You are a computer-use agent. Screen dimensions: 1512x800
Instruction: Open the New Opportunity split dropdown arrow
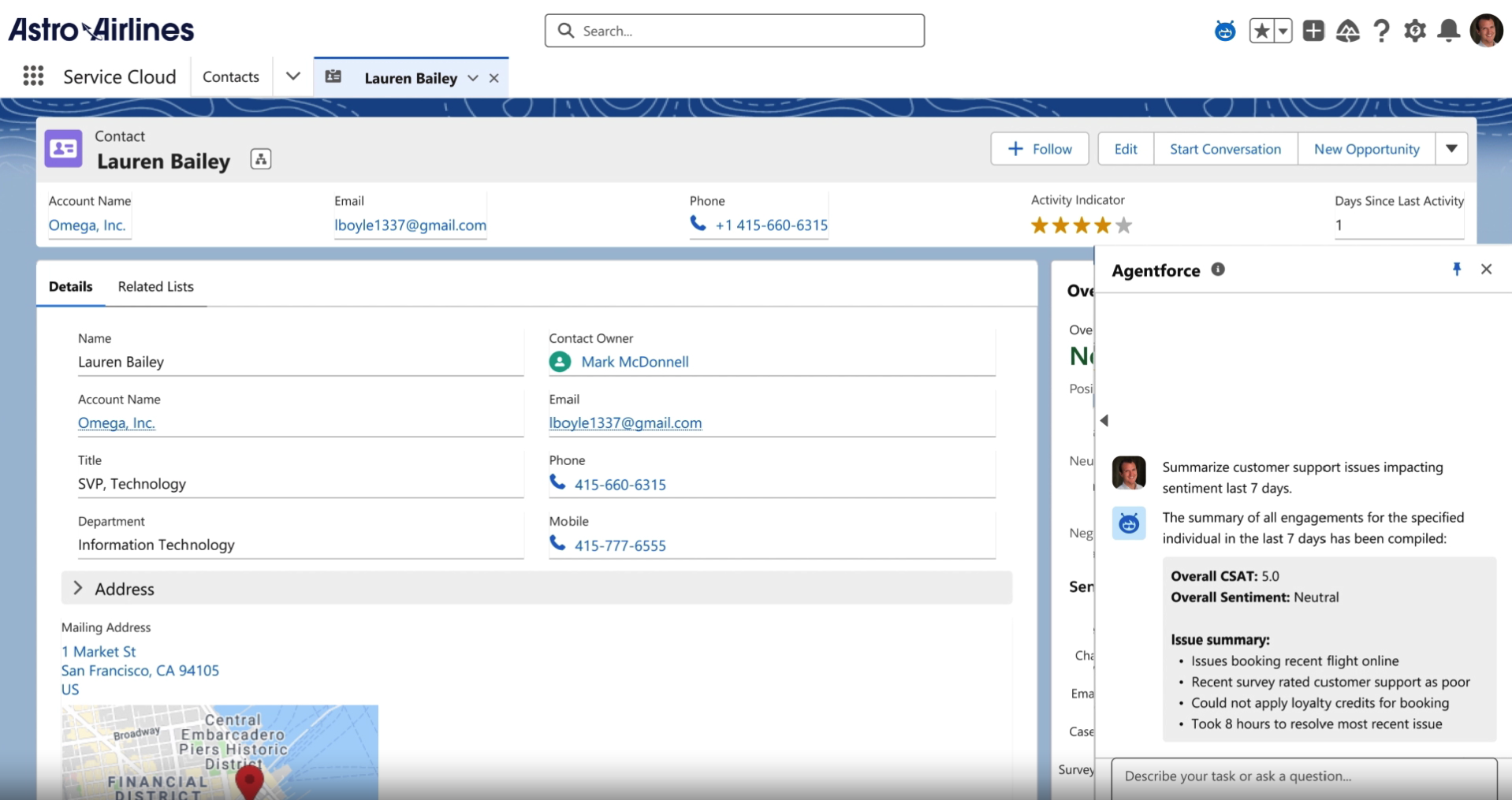1452,148
